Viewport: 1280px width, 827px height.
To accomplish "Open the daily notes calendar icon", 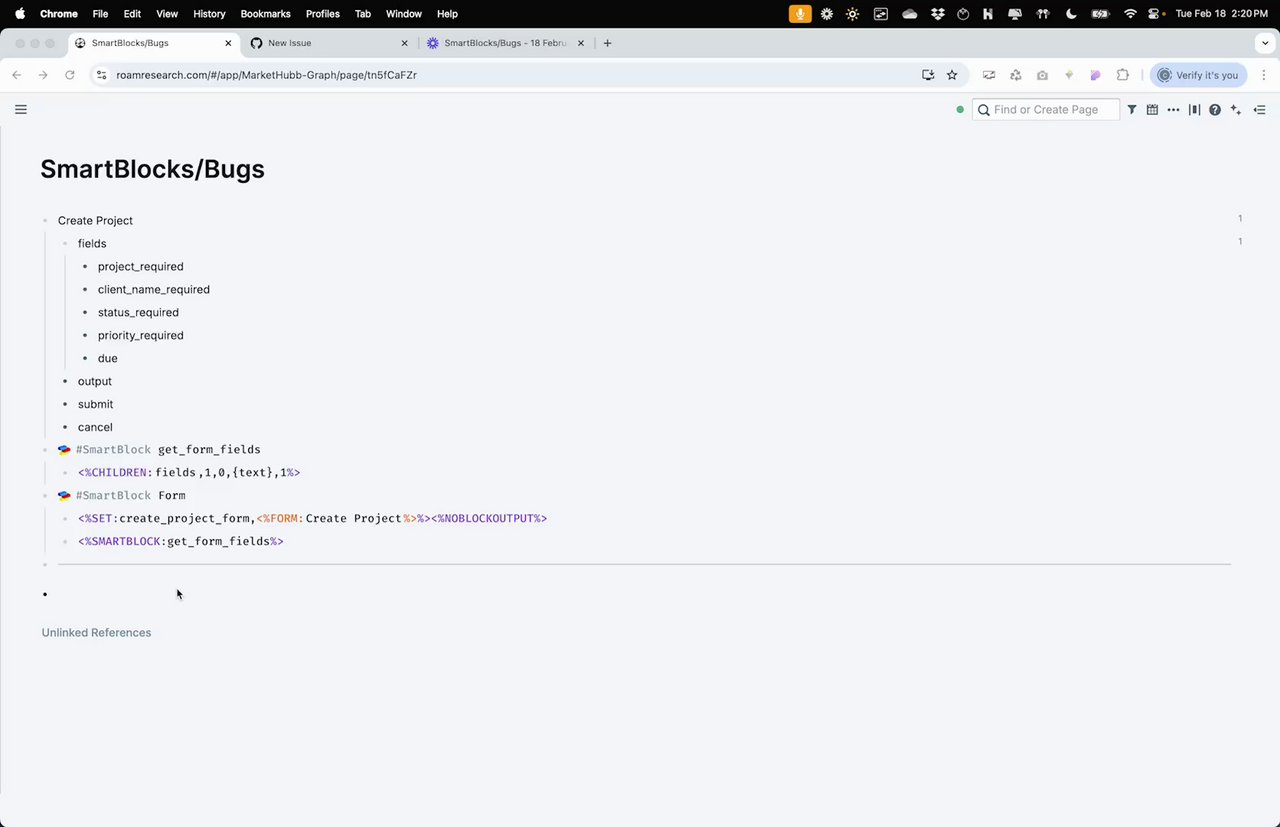I will (1152, 110).
